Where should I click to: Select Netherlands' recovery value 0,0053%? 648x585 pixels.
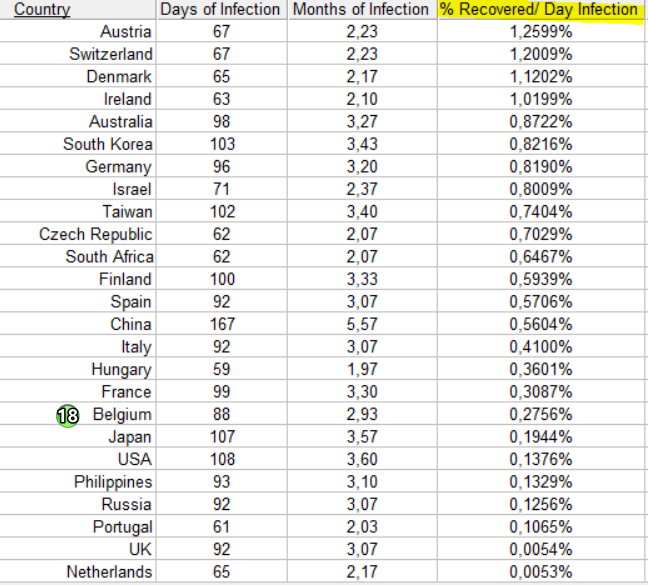coord(541,572)
